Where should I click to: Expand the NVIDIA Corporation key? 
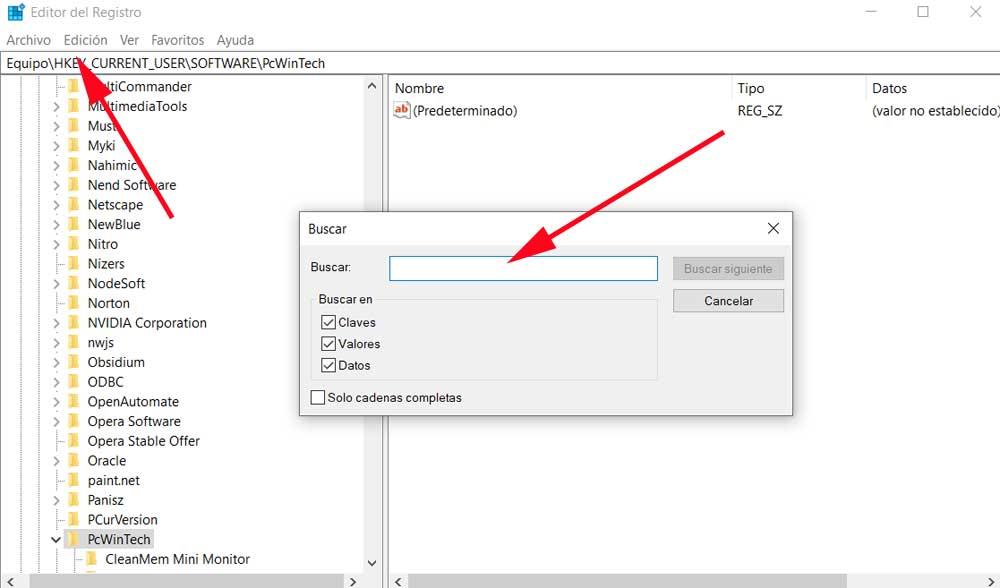[x=56, y=323]
